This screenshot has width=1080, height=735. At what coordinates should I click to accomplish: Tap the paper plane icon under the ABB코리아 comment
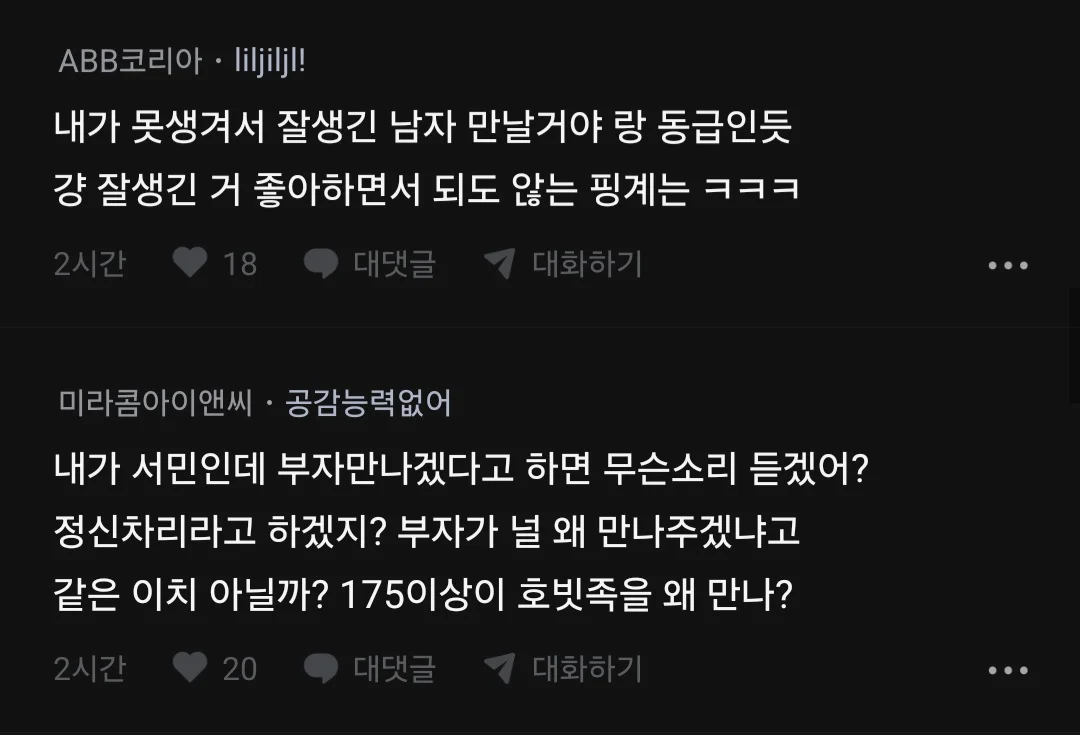(499, 263)
